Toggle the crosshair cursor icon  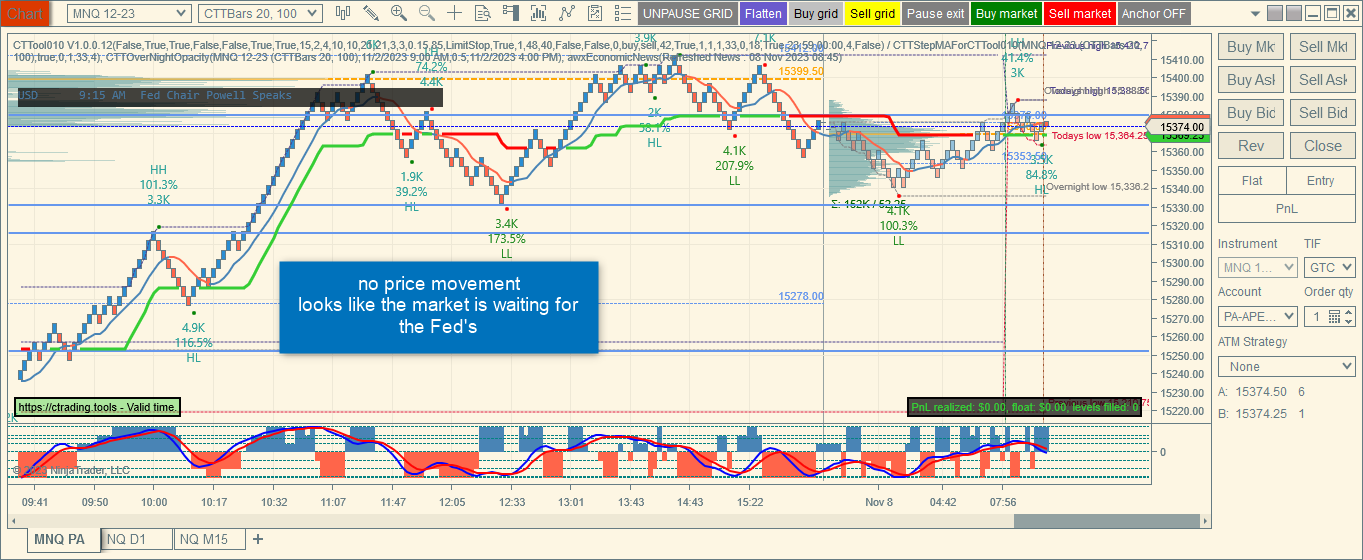tap(455, 13)
